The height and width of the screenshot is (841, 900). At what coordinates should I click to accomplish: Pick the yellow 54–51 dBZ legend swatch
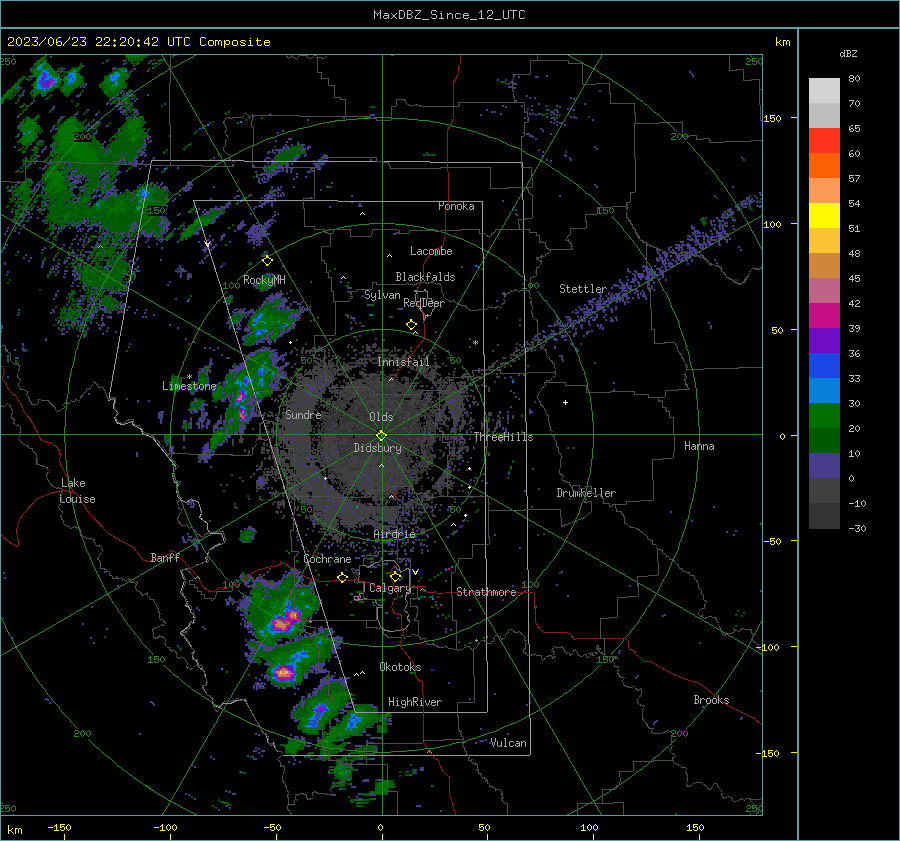point(824,216)
